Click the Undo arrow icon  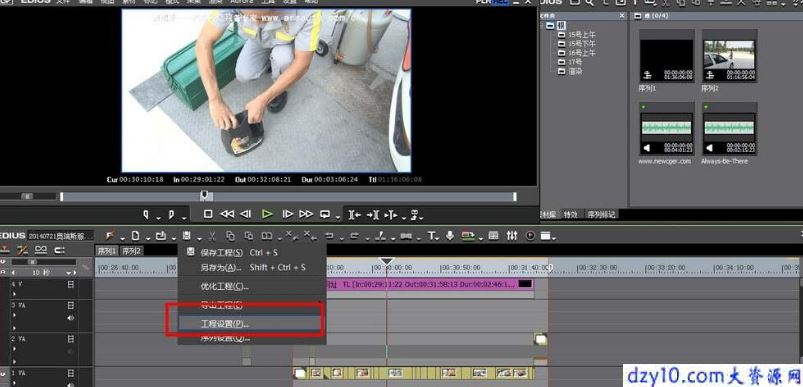pos(329,236)
